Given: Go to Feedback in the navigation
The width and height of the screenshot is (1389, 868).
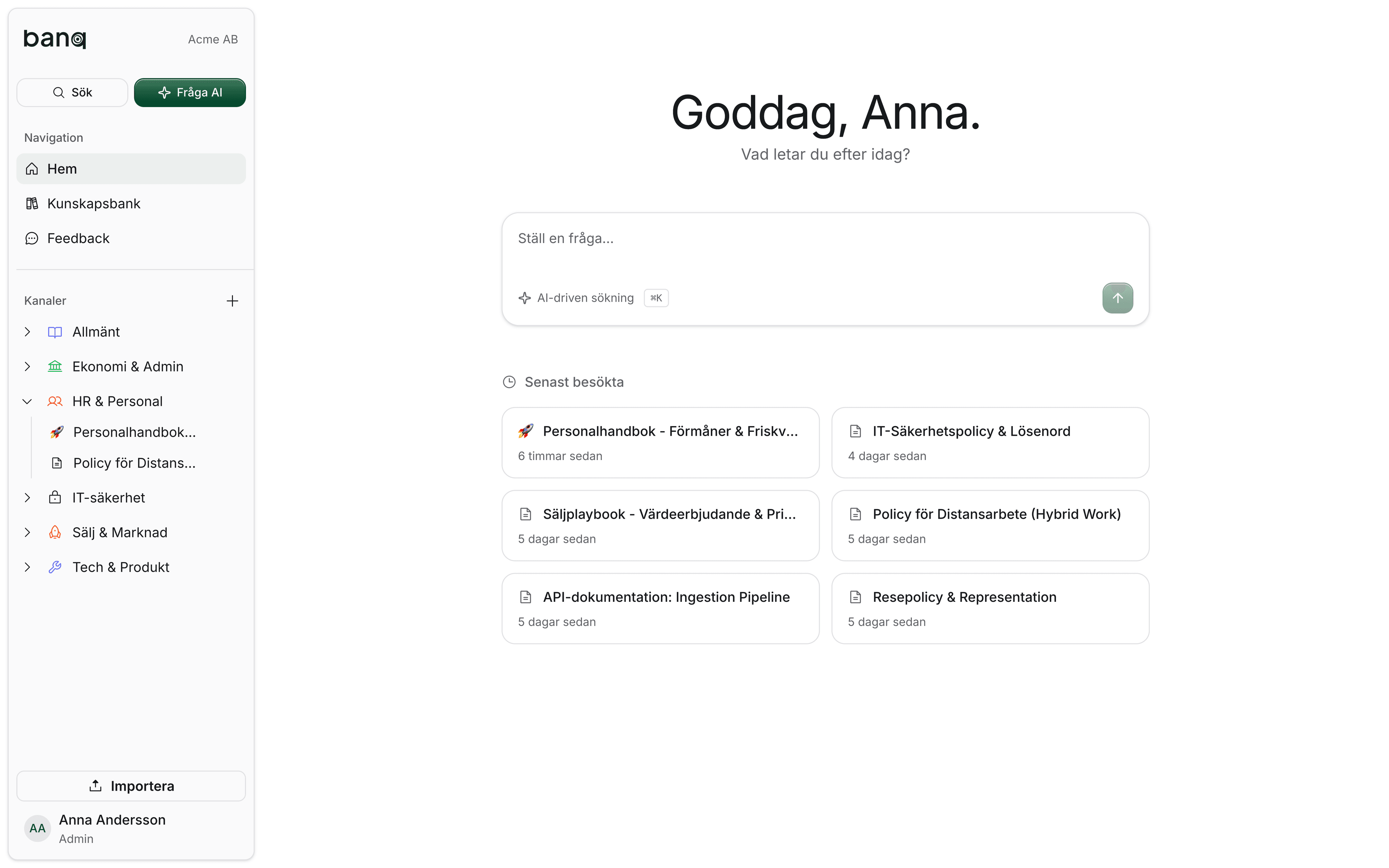Looking at the screenshot, I should coord(78,238).
